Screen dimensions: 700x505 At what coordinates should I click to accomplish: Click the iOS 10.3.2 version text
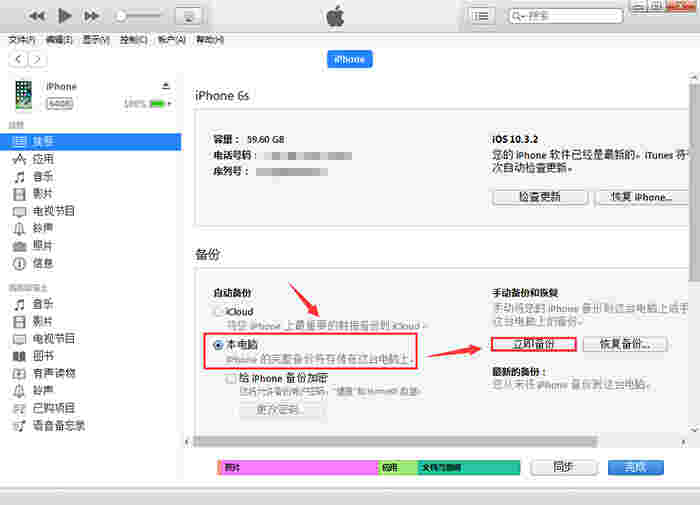[515, 139]
